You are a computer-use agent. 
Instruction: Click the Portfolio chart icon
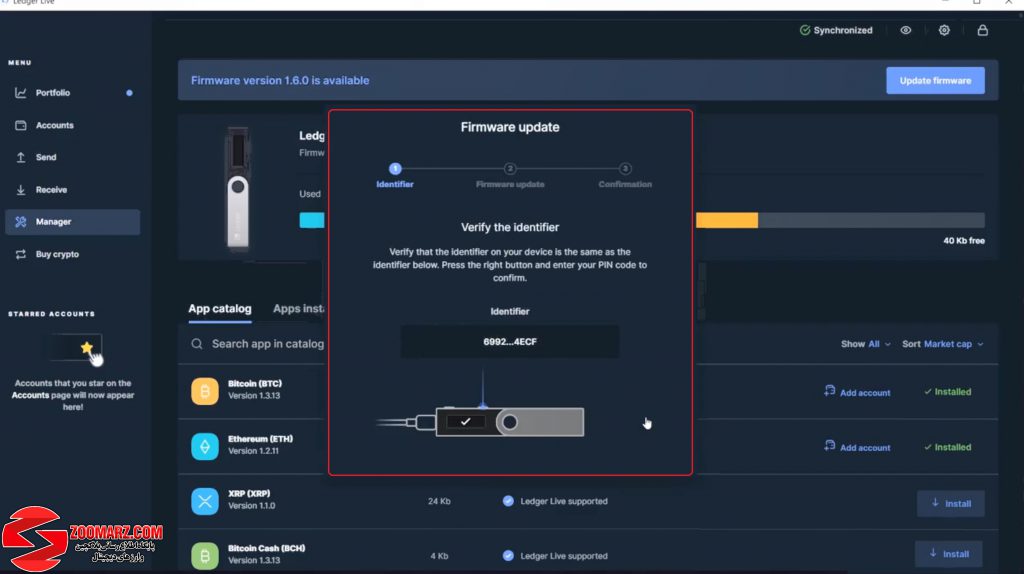click(x=21, y=93)
